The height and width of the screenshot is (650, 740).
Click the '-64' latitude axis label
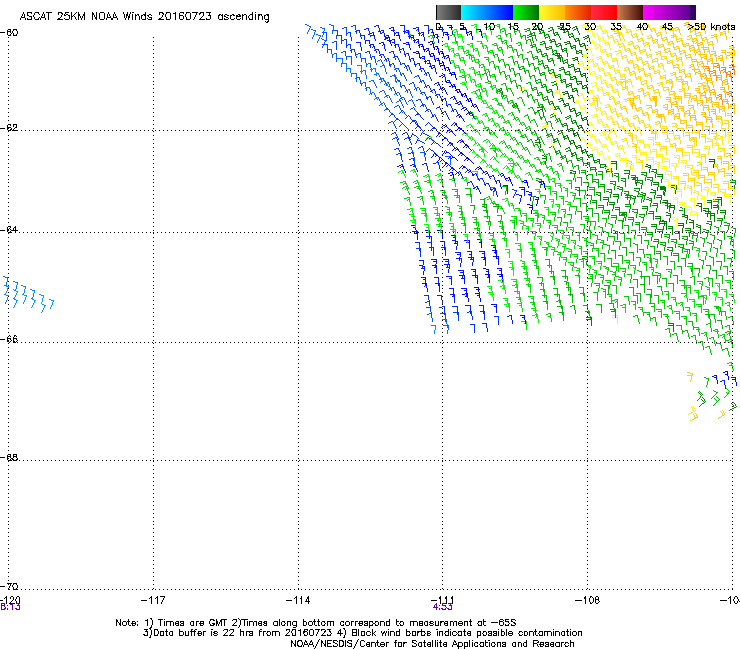tap(9, 230)
